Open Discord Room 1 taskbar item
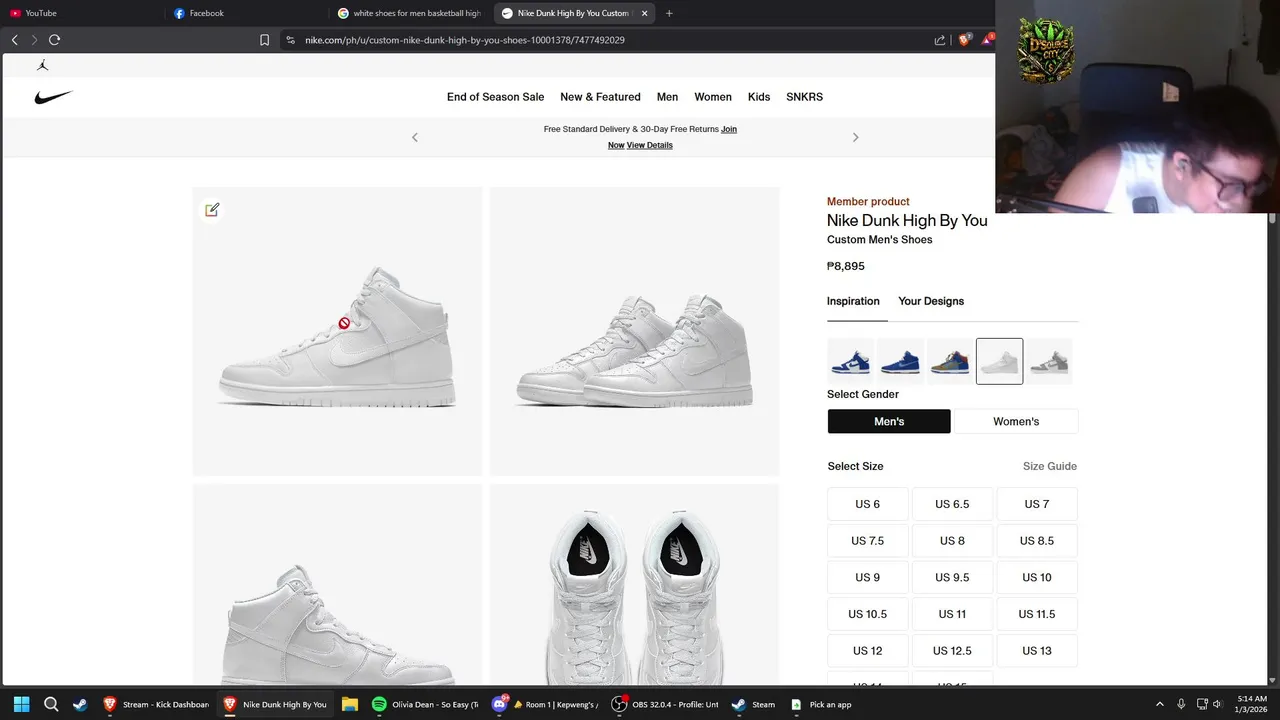 548,704
